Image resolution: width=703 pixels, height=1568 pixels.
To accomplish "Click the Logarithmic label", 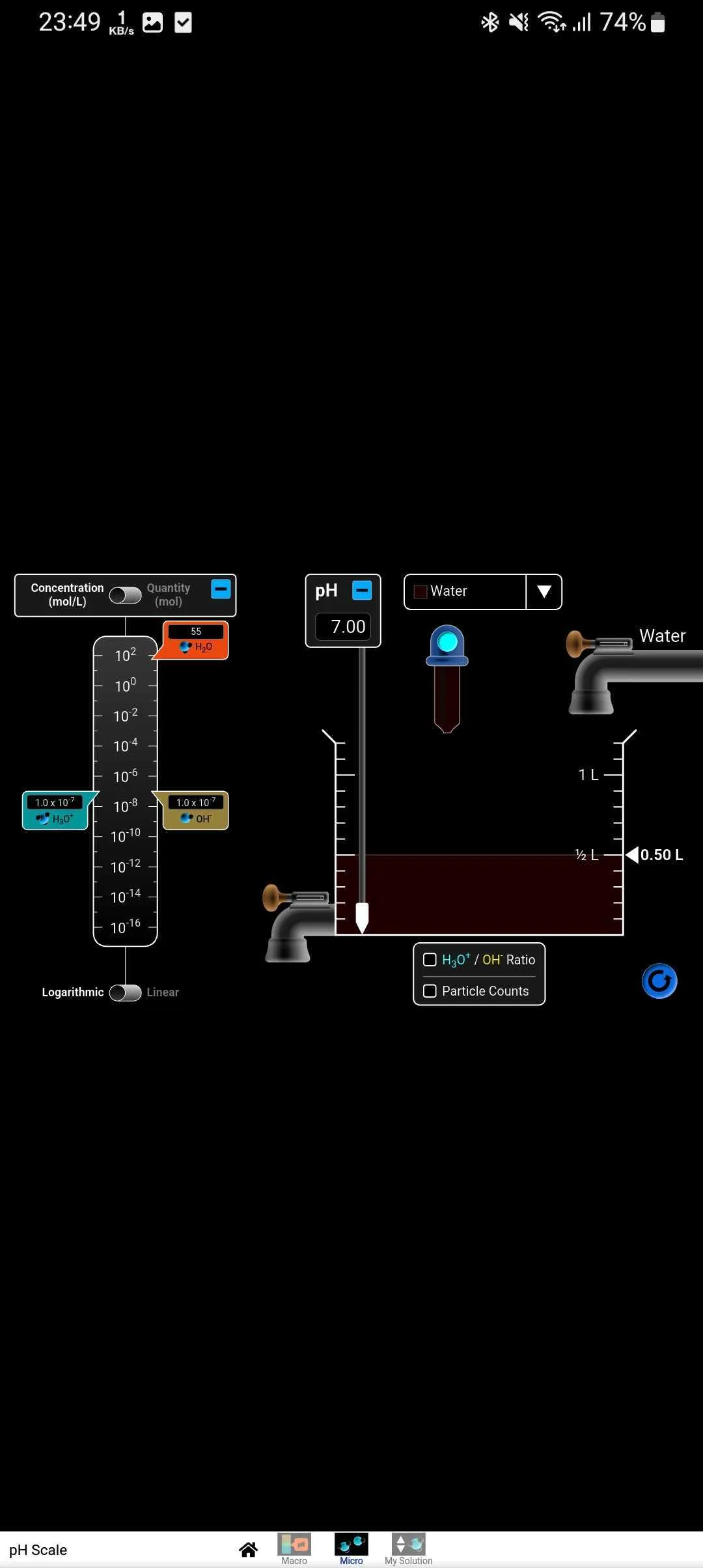I will pyautogui.click(x=73, y=992).
